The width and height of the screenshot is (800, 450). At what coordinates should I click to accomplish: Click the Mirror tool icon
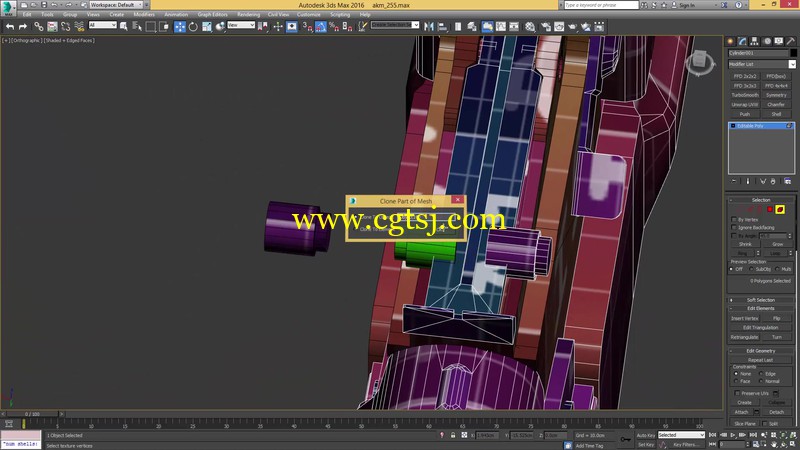(x=429, y=27)
